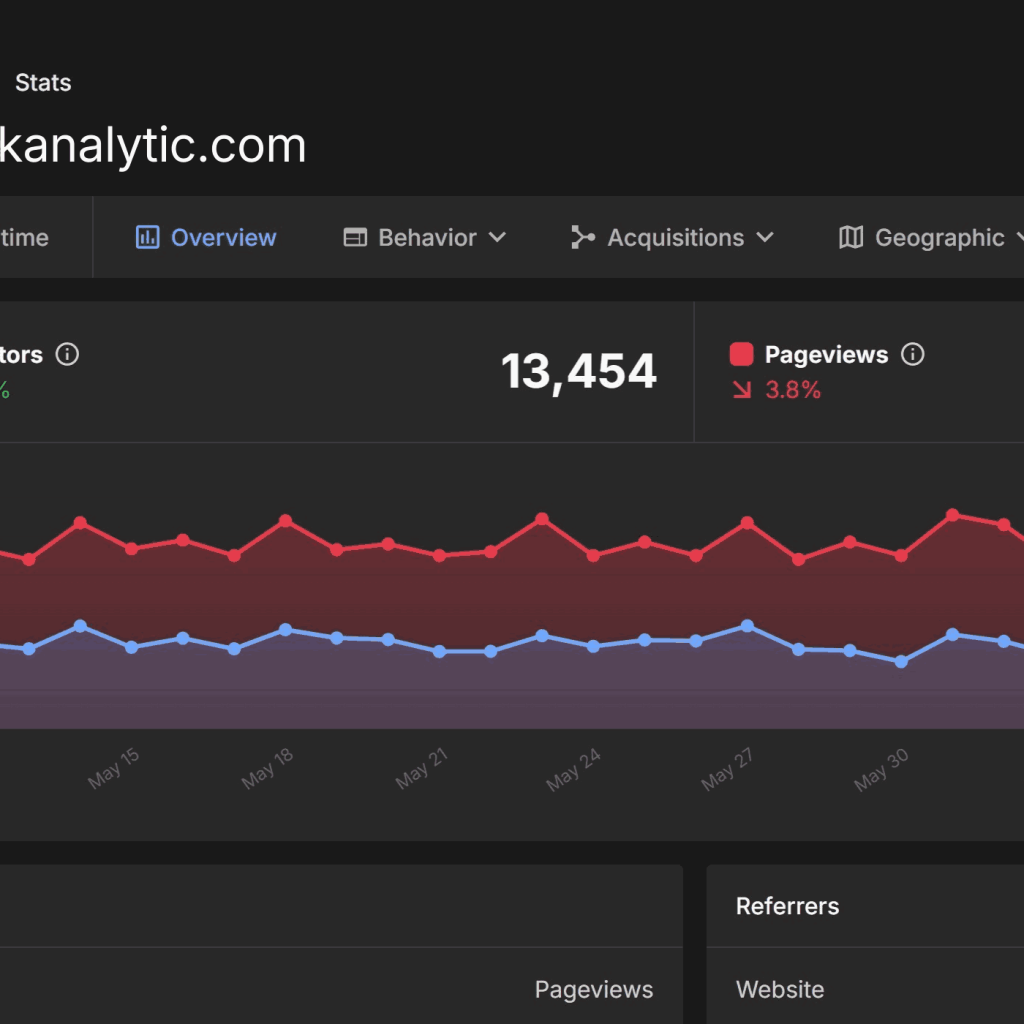1024x1024 pixels.
Task: Click the Referrers panel heading
Action: 787,906
